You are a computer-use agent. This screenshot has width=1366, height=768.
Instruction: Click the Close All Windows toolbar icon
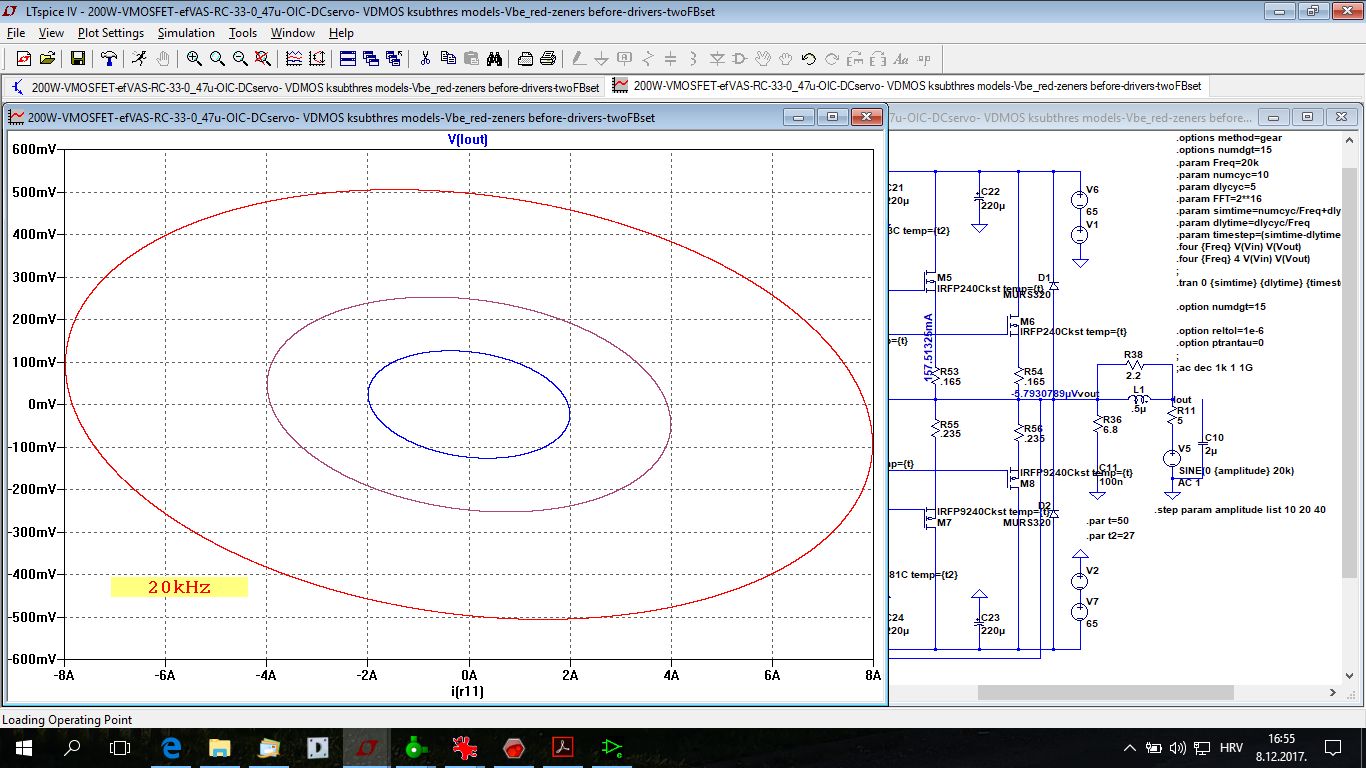tap(394, 58)
